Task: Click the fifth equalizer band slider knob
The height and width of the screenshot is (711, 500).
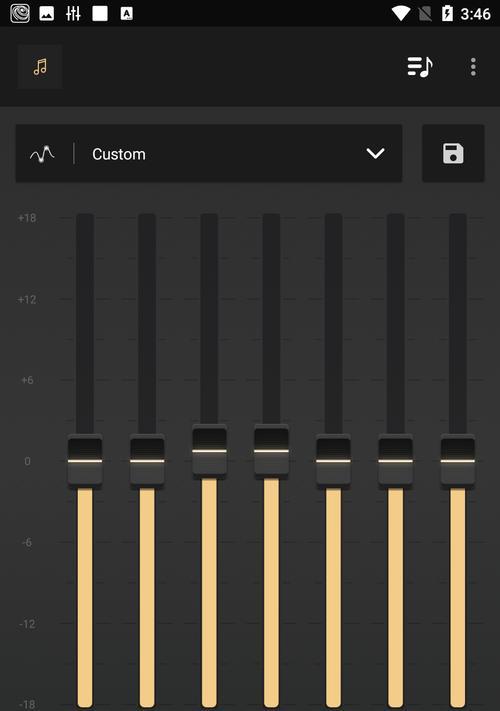Action: pos(333,461)
